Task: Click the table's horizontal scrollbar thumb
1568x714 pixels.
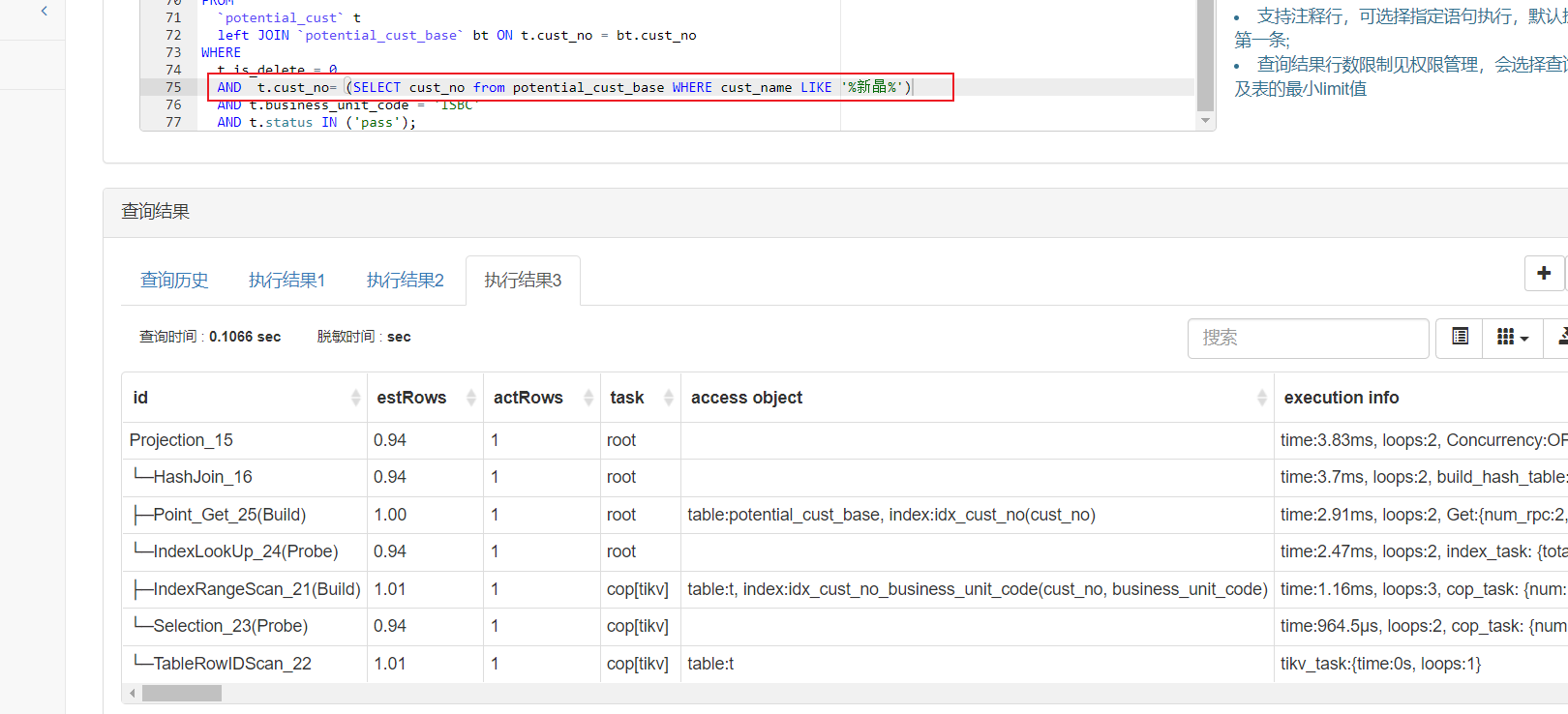Action: pos(181,694)
